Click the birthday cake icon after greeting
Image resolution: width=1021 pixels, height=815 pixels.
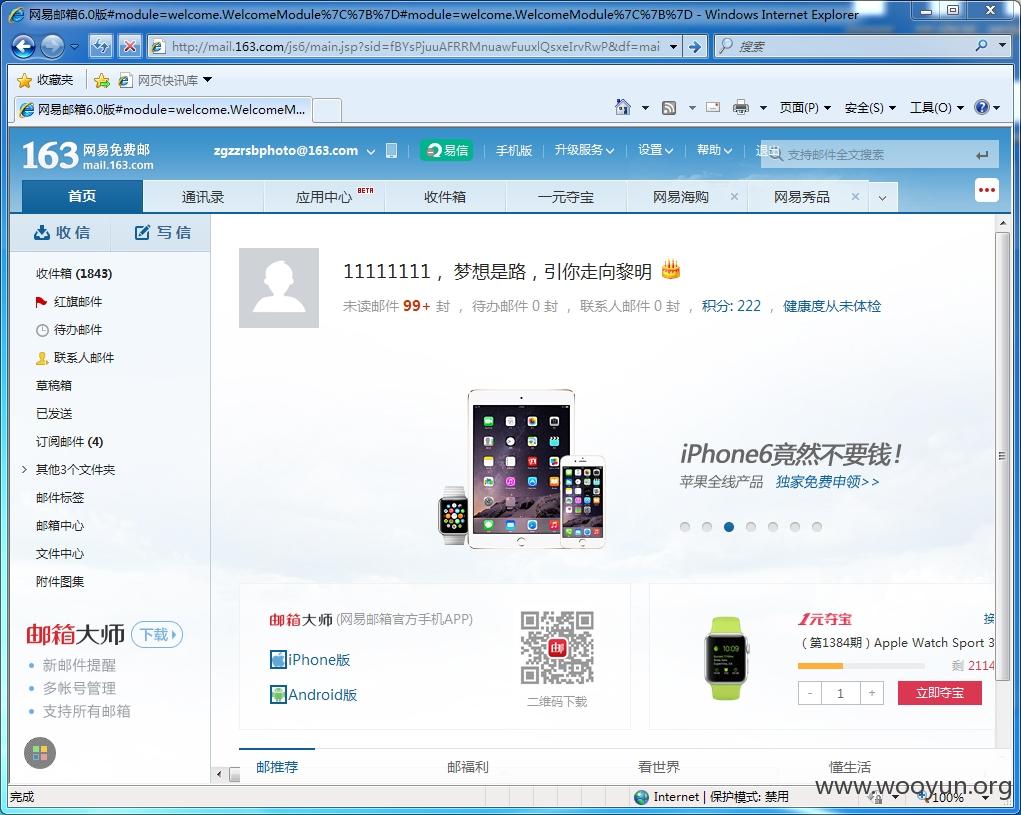click(671, 269)
